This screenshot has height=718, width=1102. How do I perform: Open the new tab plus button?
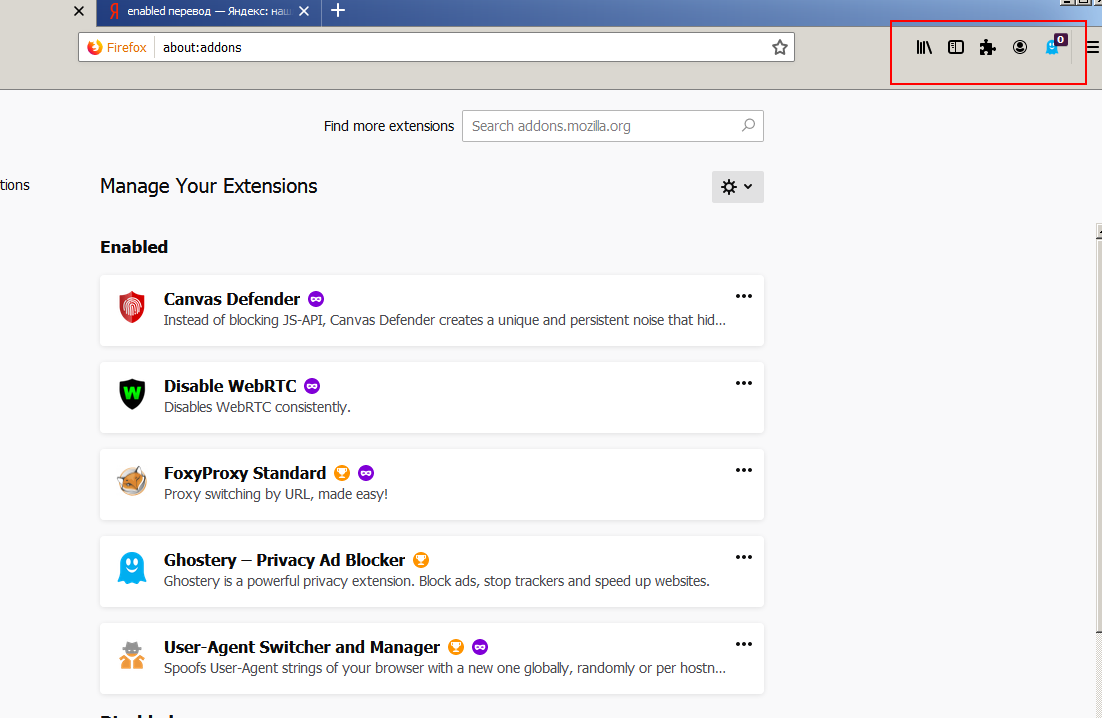tap(338, 11)
